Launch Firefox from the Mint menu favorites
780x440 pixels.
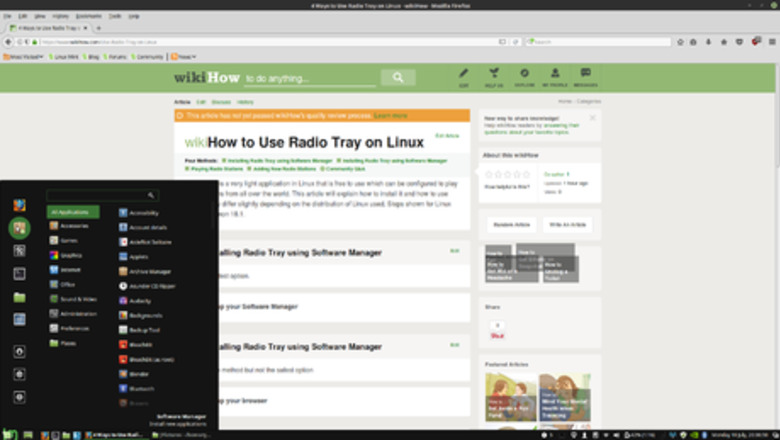coord(19,205)
